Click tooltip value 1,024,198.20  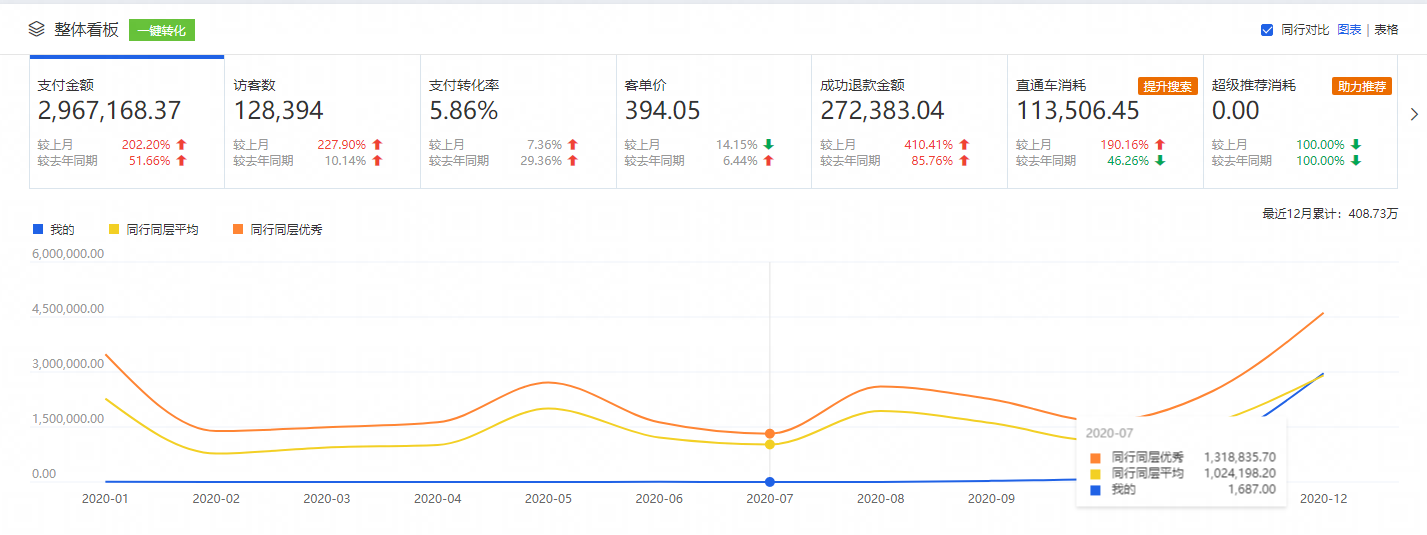click(x=1239, y=473)
